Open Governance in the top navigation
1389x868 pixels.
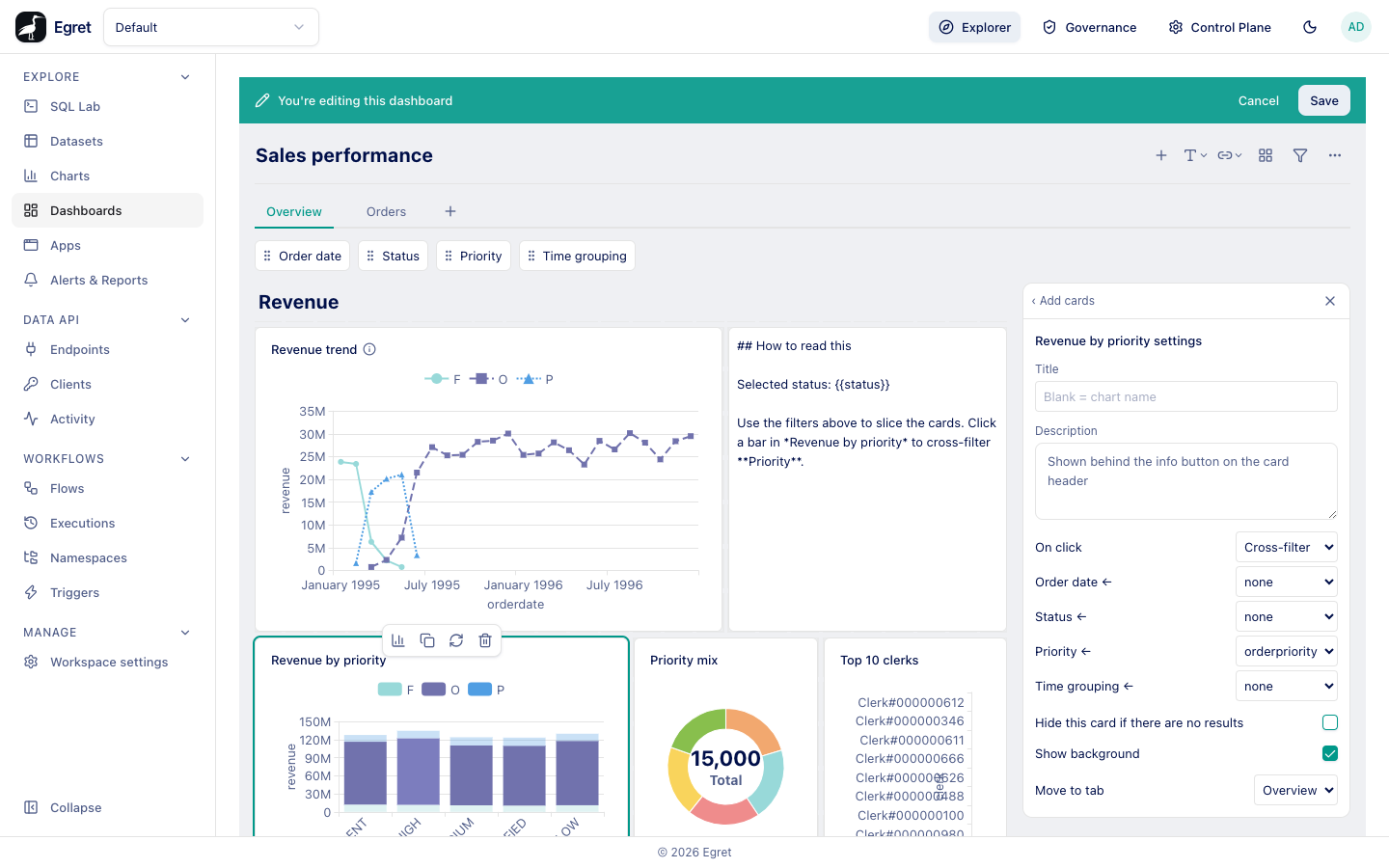[1090, 27]
